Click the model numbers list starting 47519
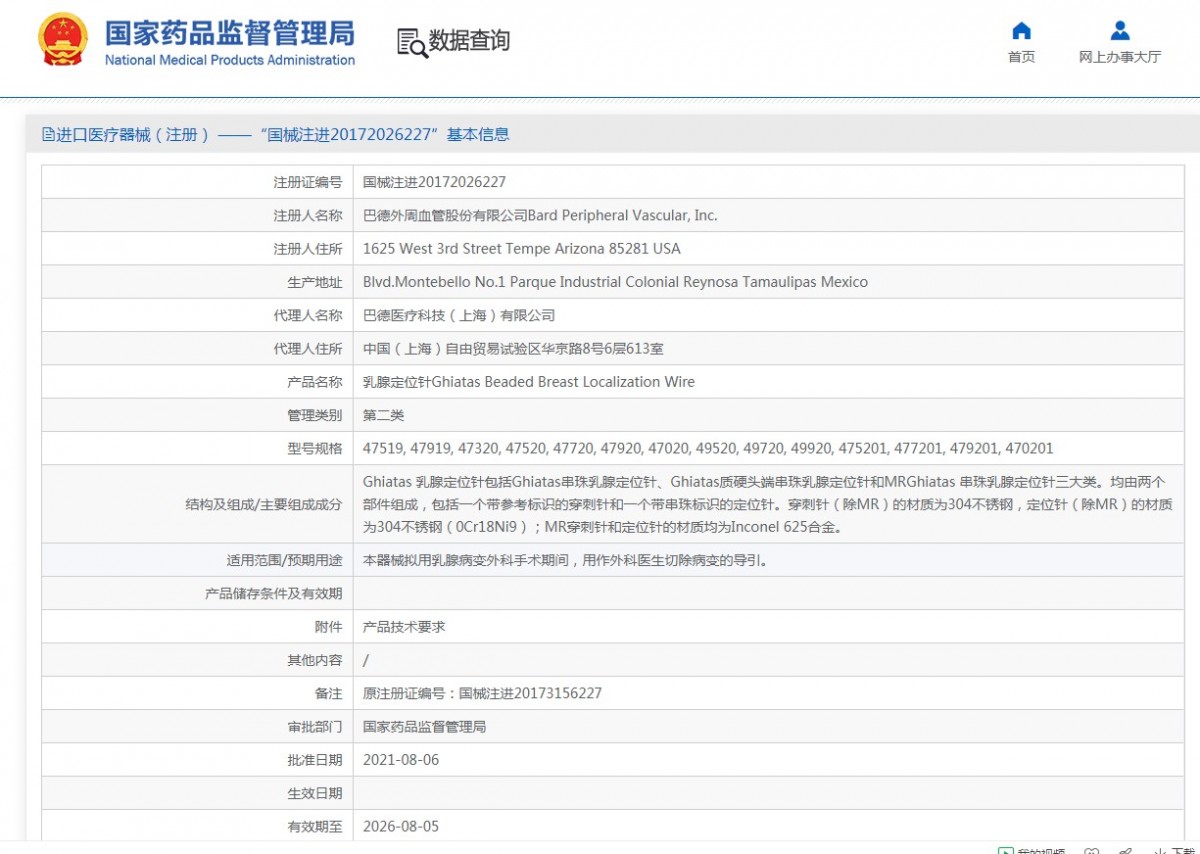This screenshot has height=854, width=1200. [707, 448]
